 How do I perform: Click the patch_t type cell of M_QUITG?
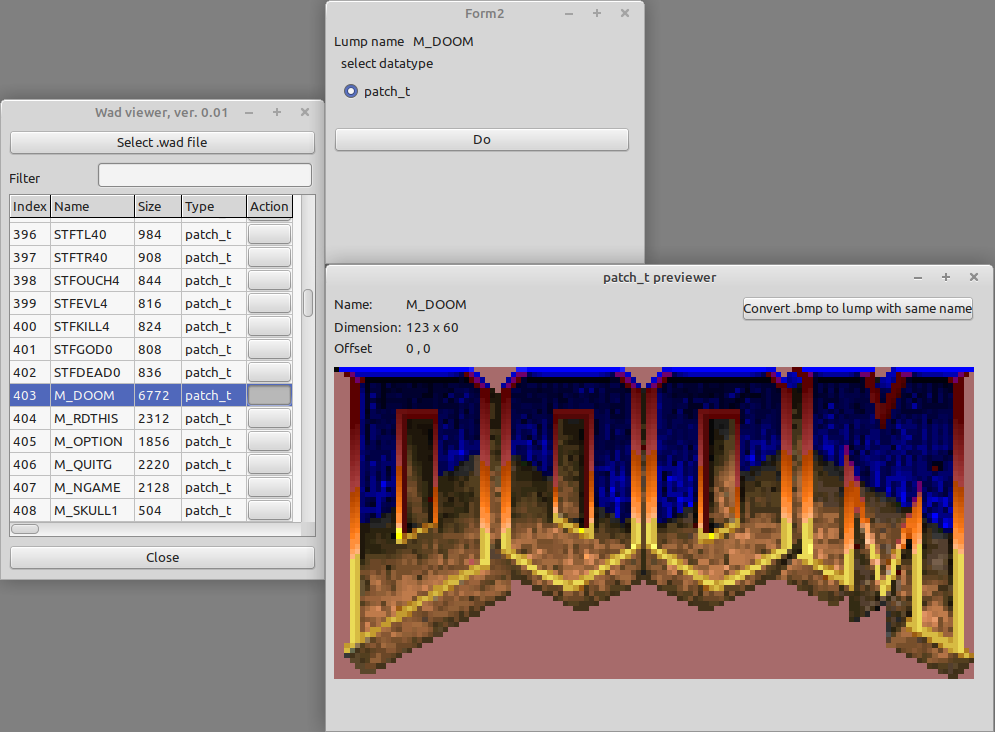(x=214, y=464)
